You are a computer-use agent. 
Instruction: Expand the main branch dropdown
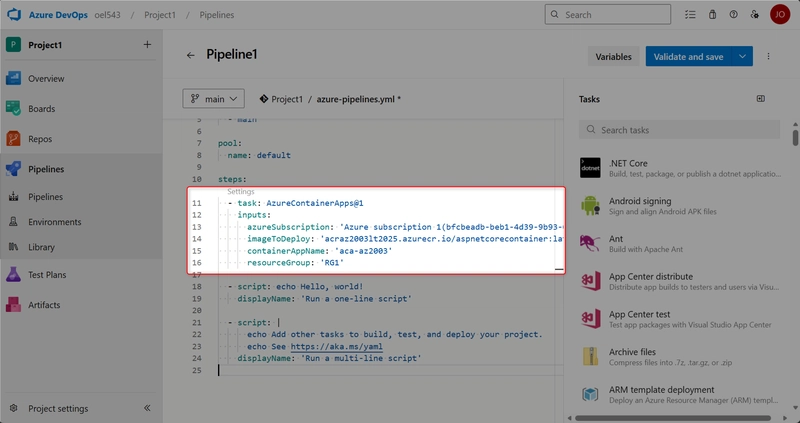point(214,99)
